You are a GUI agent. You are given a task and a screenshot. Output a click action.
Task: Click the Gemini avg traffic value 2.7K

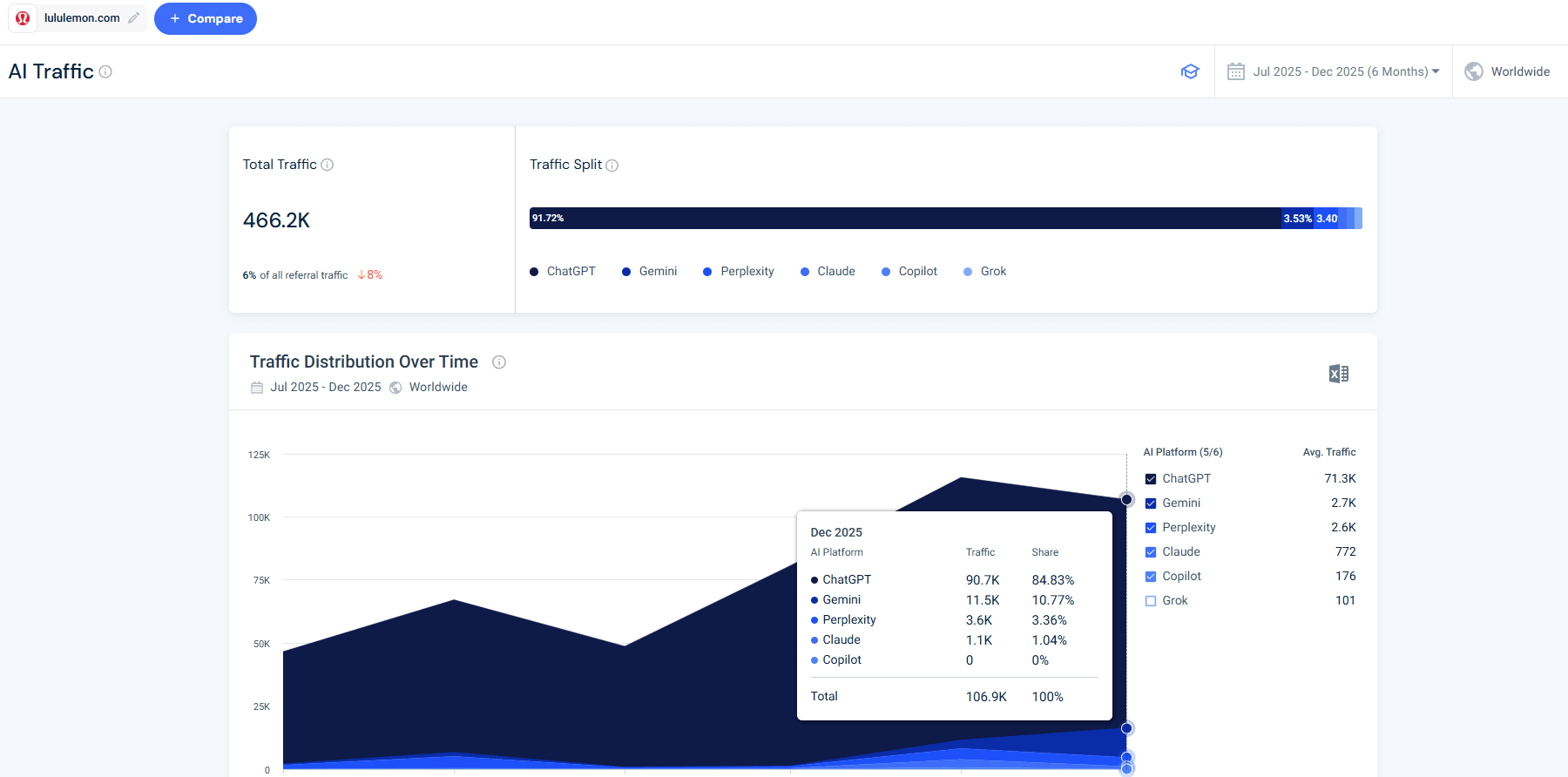1343,503
